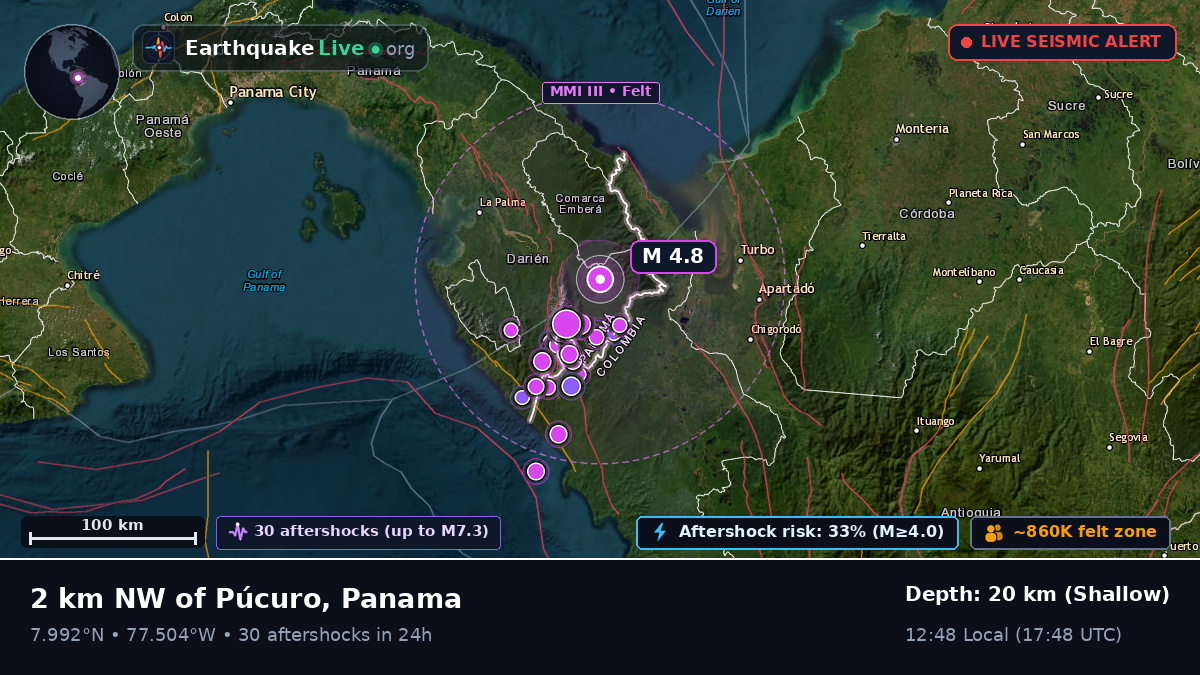
Task: Click the Tierralta town label
Action: [884, 237]
